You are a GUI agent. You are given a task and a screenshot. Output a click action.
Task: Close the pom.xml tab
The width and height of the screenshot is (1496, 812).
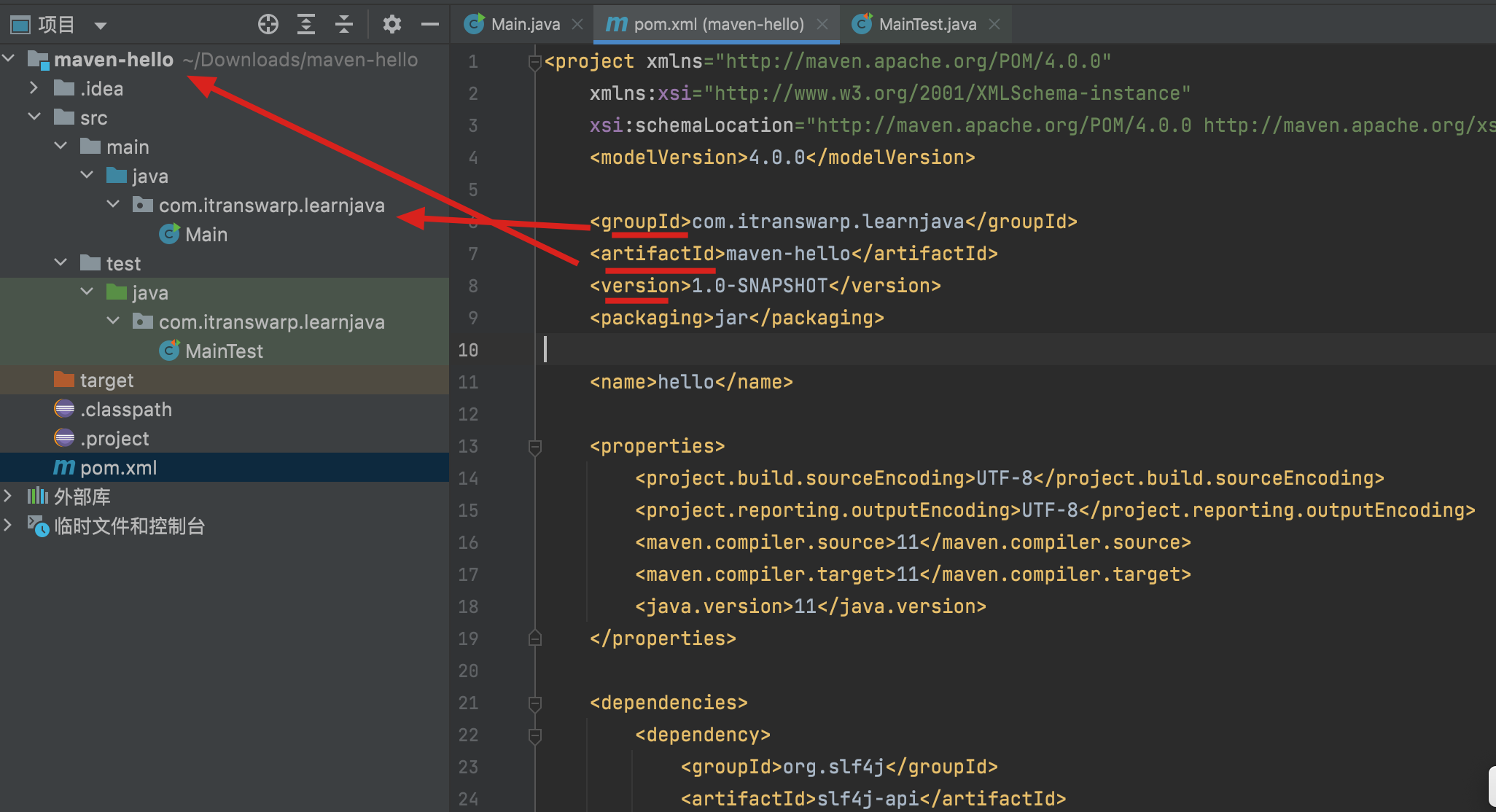click(x=822, y=24)
